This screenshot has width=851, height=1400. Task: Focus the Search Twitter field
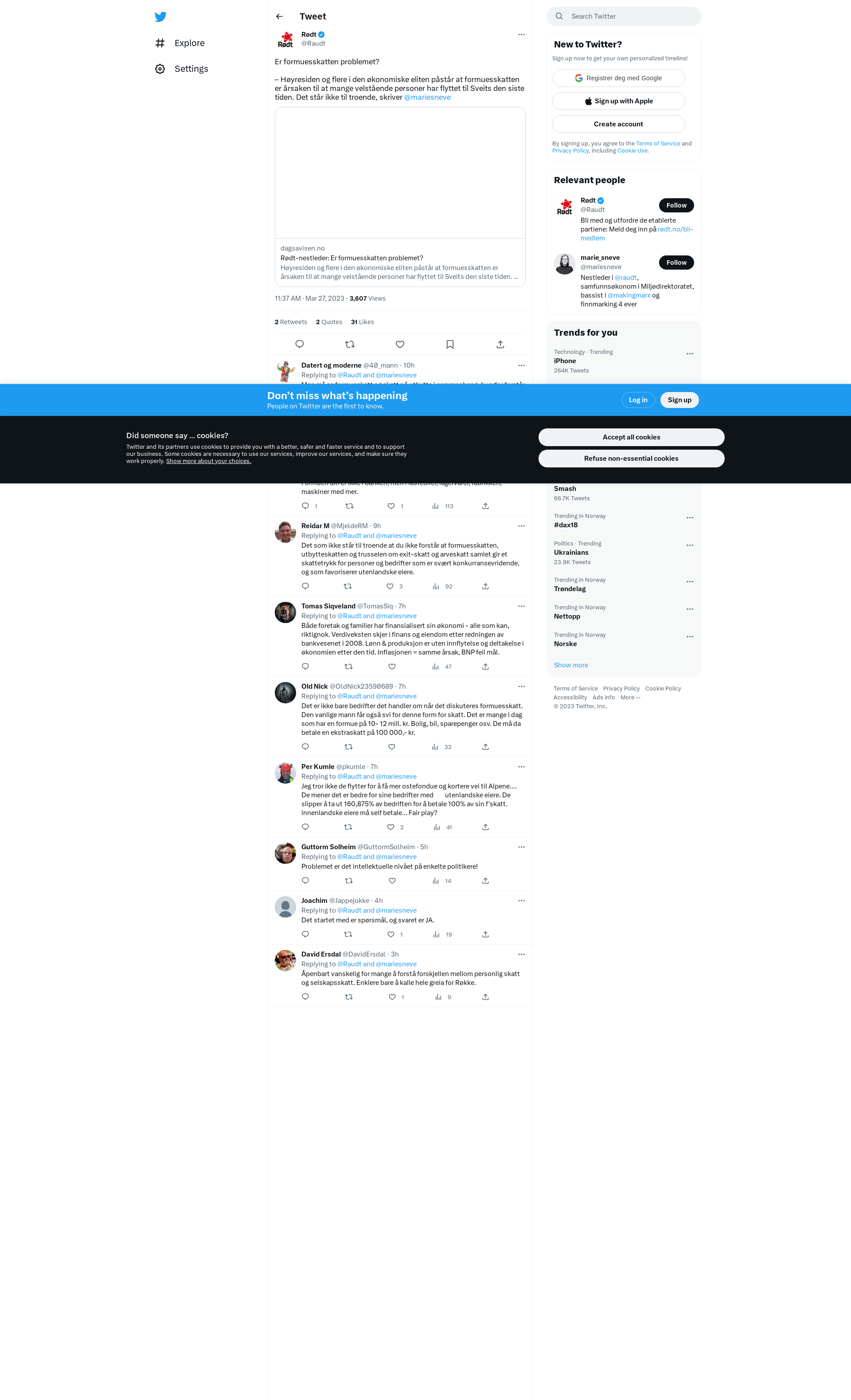point(624,16)
